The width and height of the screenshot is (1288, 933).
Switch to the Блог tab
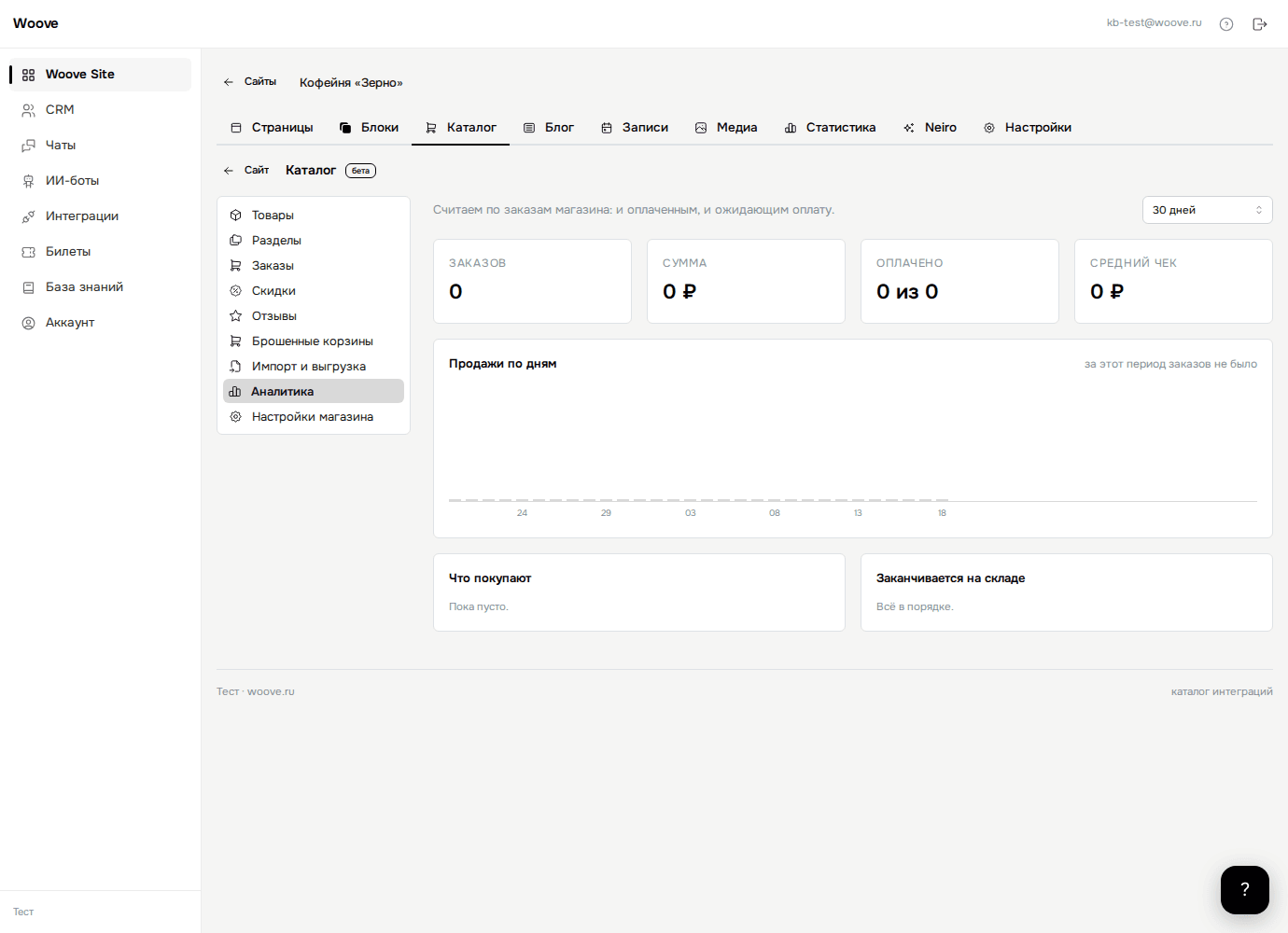point(549,128)
